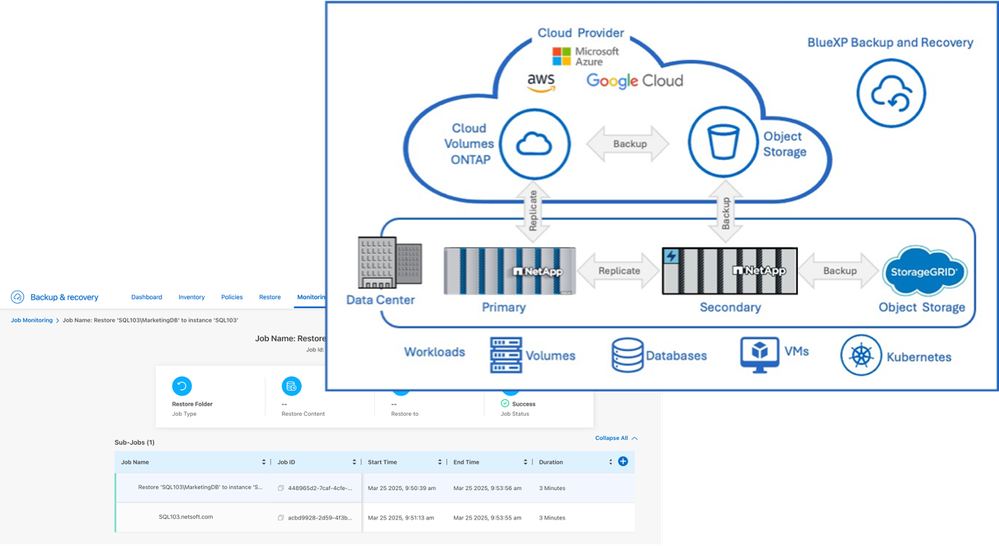Sort by the Job Name column

click(x=264, y=462)
